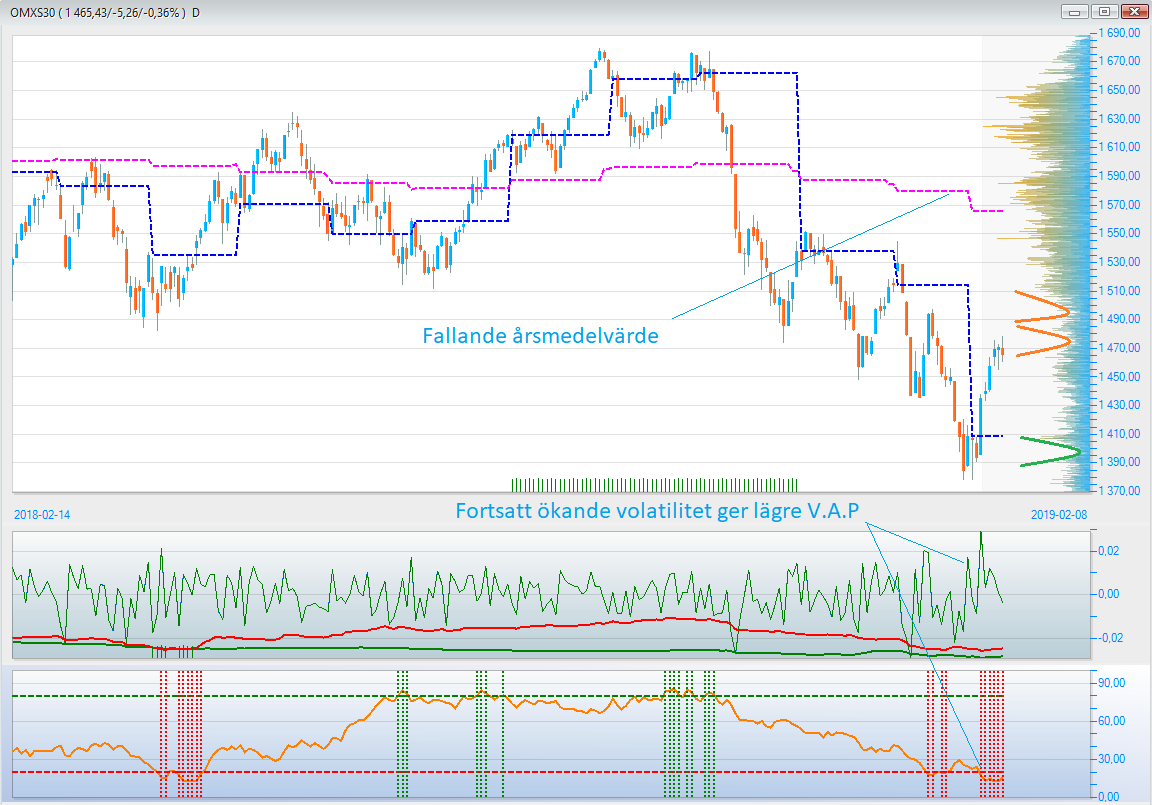Click the 1 650,00 price axis label
The width and height of the screenshot is (1152, 805).
(x=1120, y=90)
